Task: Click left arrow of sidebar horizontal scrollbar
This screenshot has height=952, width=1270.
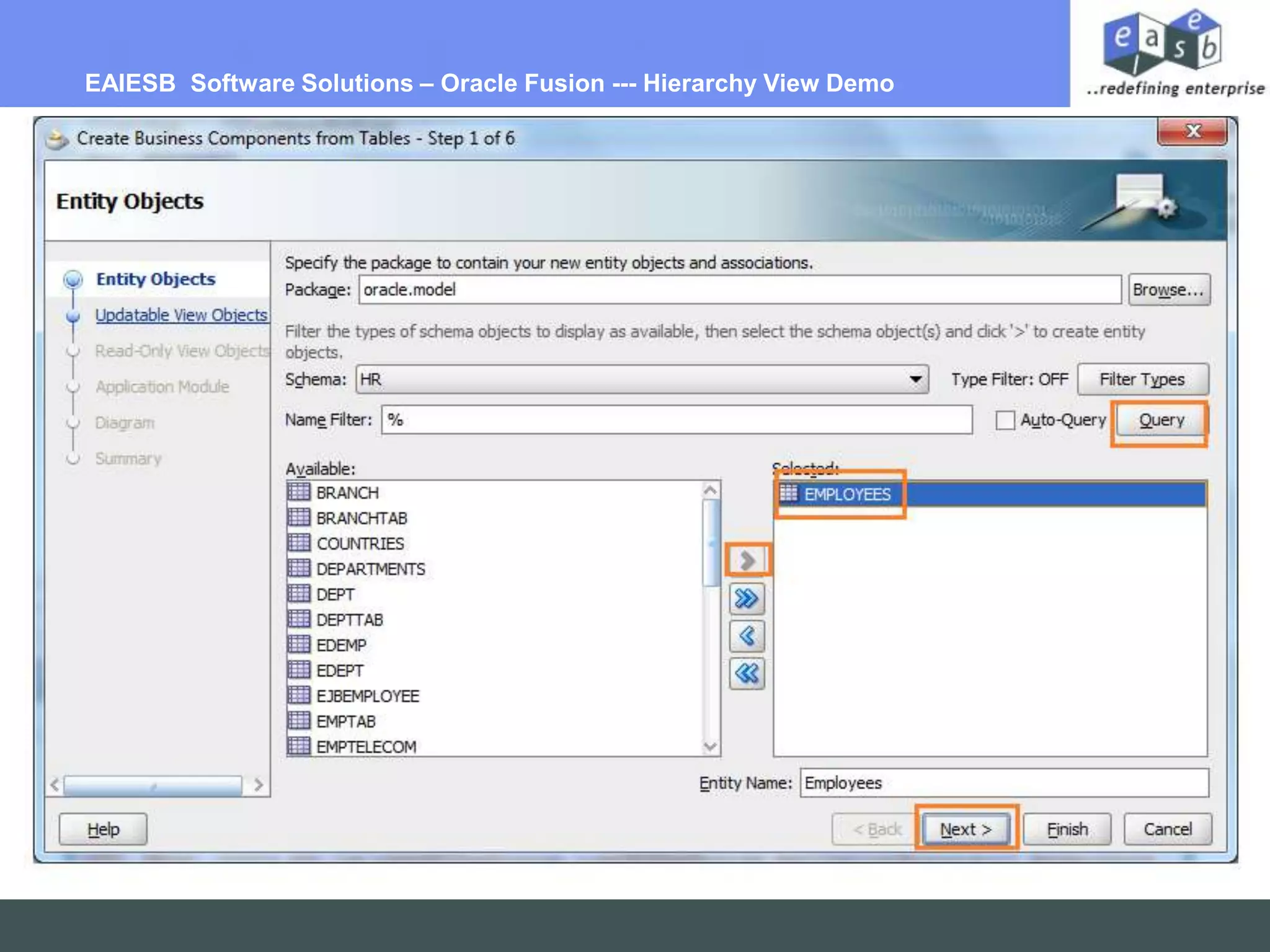Action: [x=55, y=785]
